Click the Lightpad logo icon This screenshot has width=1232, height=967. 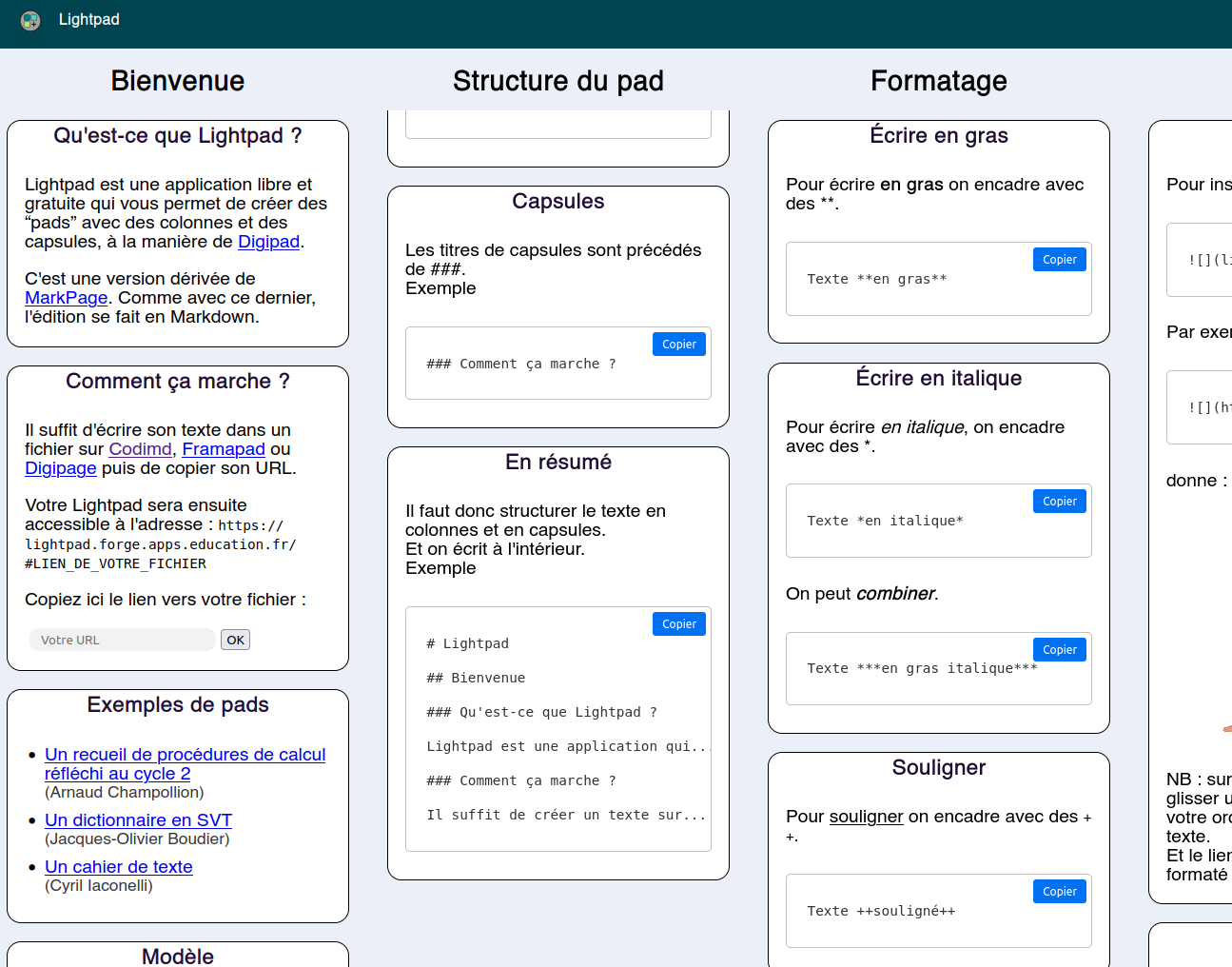point(30,20)
